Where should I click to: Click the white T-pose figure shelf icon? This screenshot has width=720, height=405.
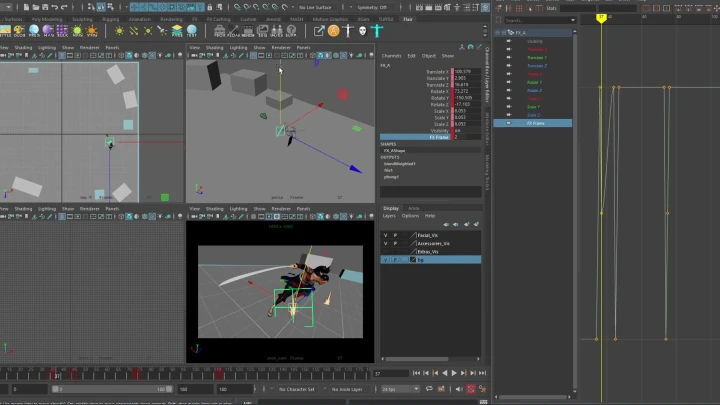pyautogui.click(x=348, y=31)
